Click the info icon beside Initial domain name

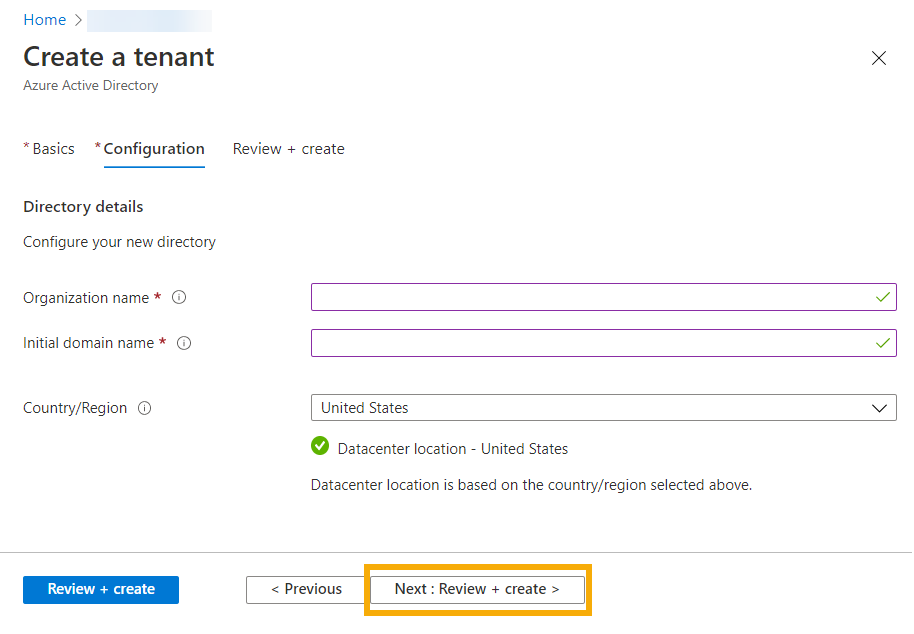click(x=183, y=343)
